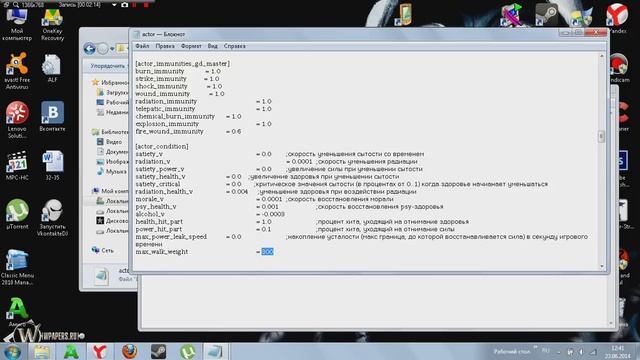Open the Правка menu in Notepad
Viewport: 640px width, 360px height.
point(165,46)
